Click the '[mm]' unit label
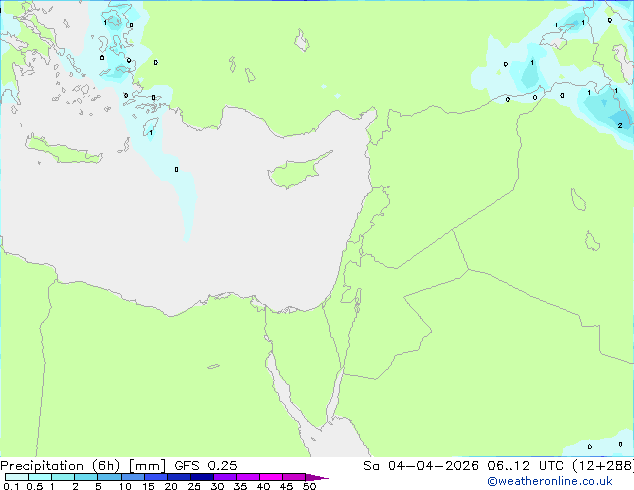 (x=147, y=466)
